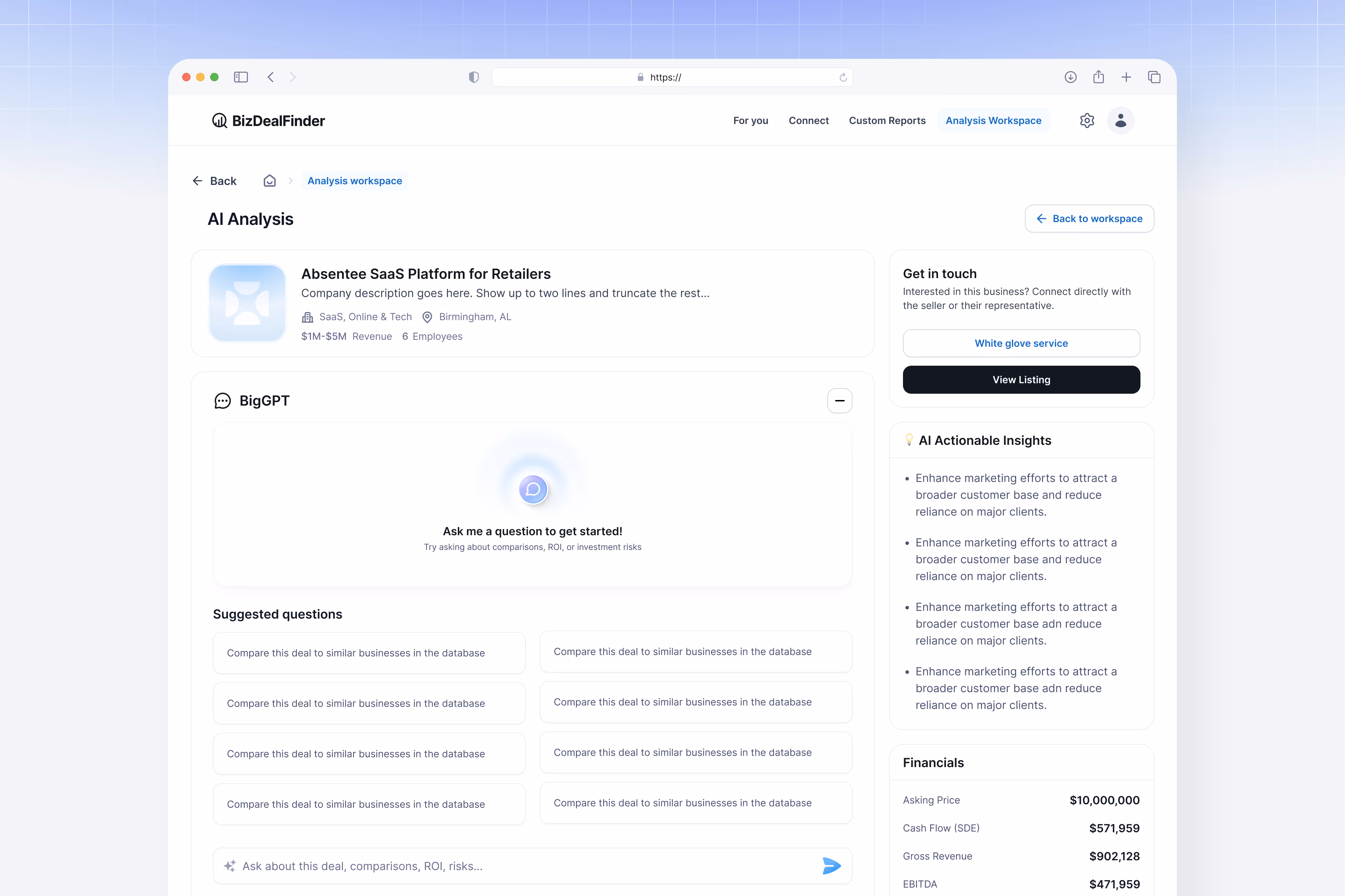The height and width of the screenshot is (896, 1345).
Task: Open the privacy shield icon
Action: [x=474, y=77]
